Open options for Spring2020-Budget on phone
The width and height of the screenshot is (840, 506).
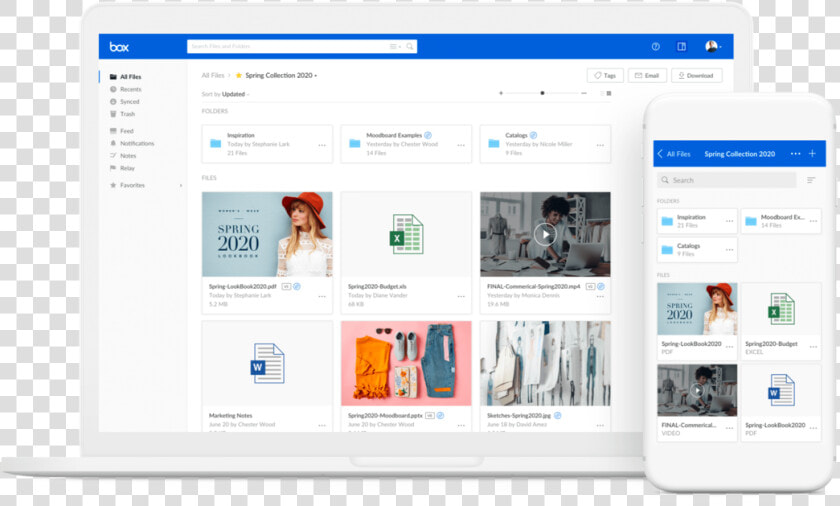(813, 347)
